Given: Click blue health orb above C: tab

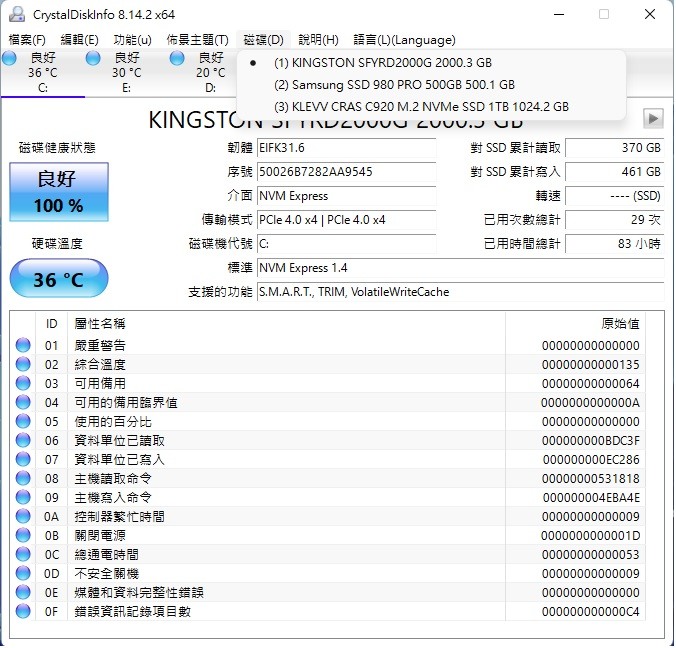Looking at the screenshot, I should tap(9, 58).
